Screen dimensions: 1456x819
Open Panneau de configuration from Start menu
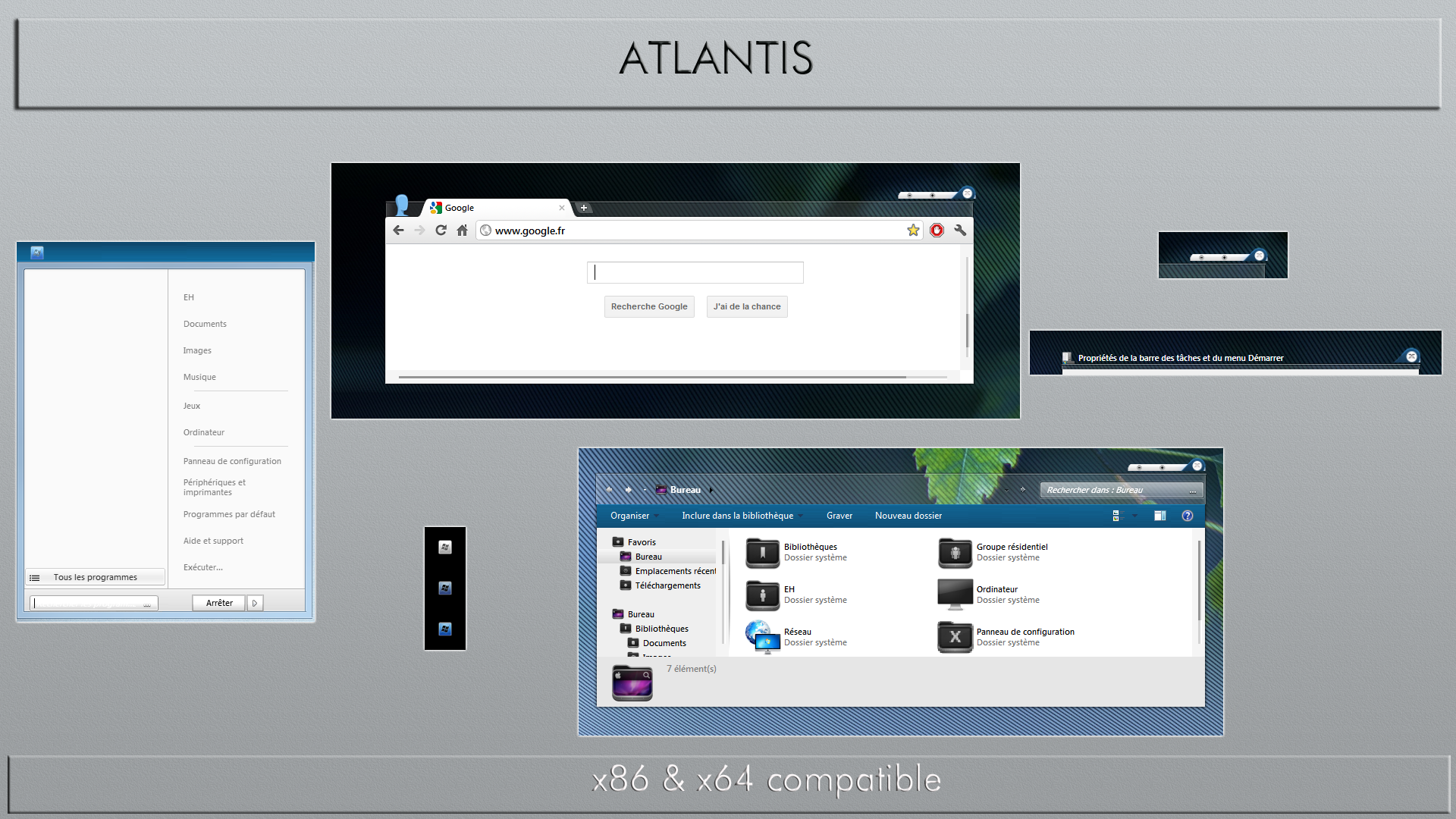[x=232, y=460]
